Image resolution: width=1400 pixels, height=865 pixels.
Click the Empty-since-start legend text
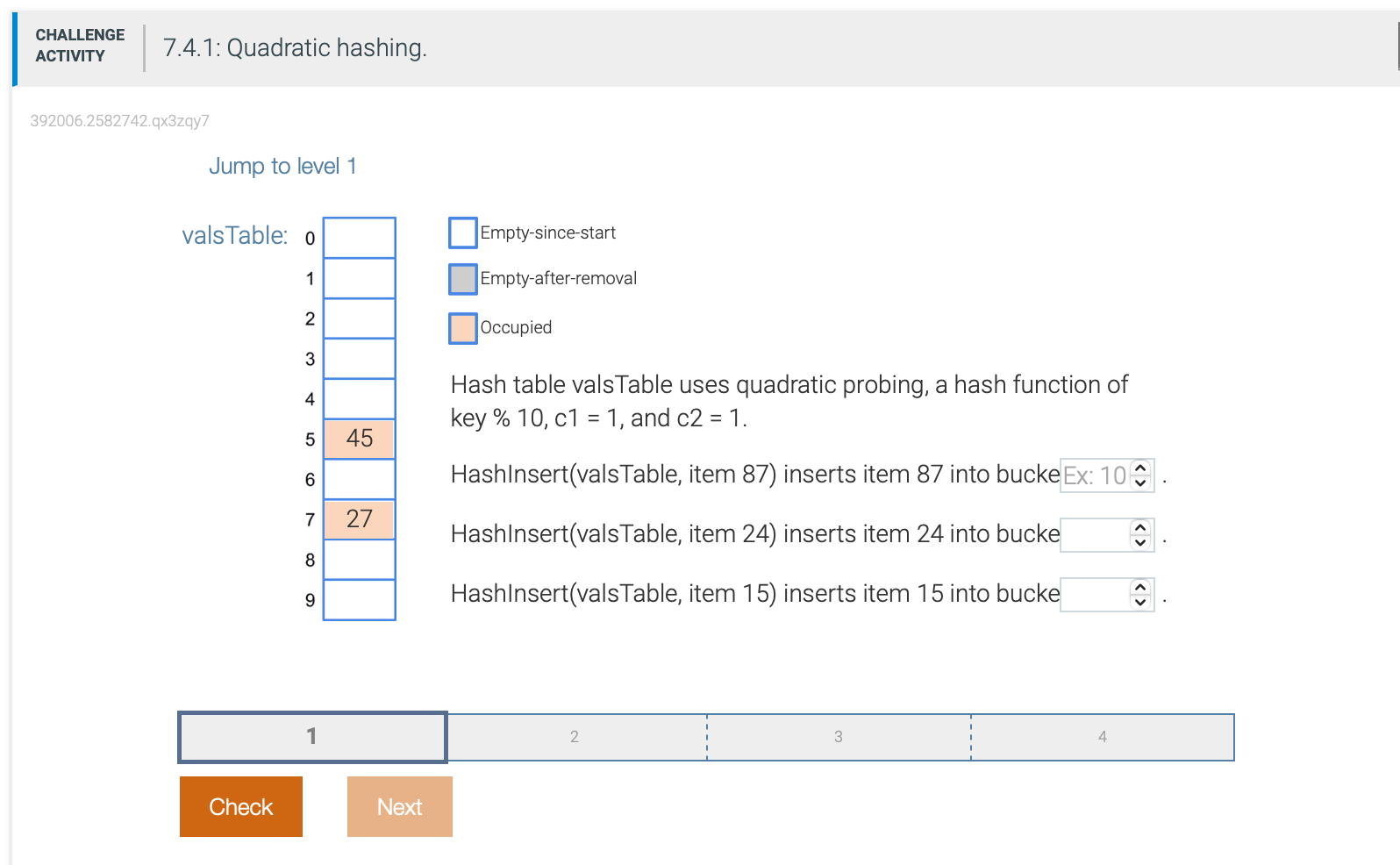547,232
